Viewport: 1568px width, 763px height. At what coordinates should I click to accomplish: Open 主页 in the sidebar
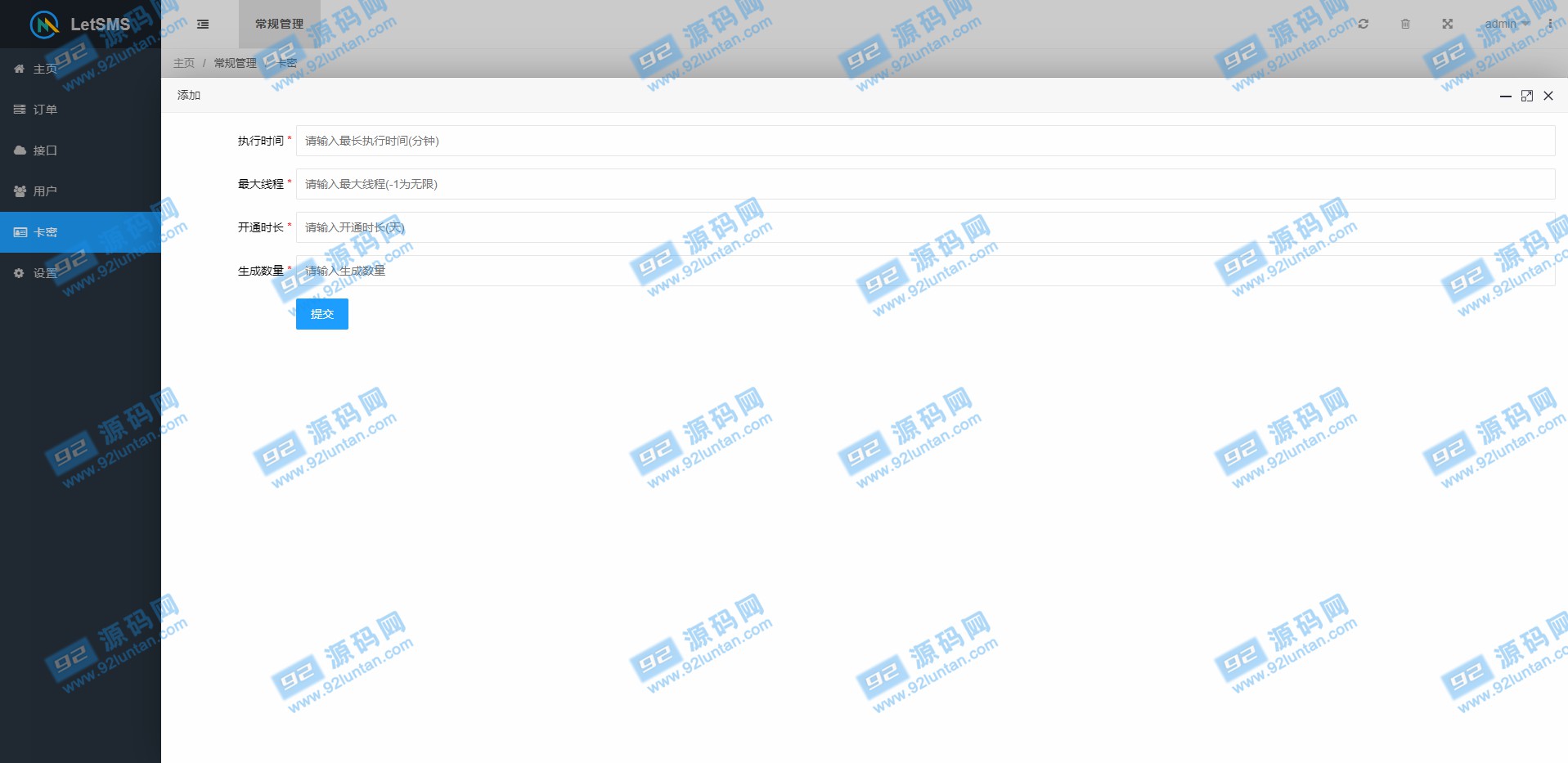point(80,69)
